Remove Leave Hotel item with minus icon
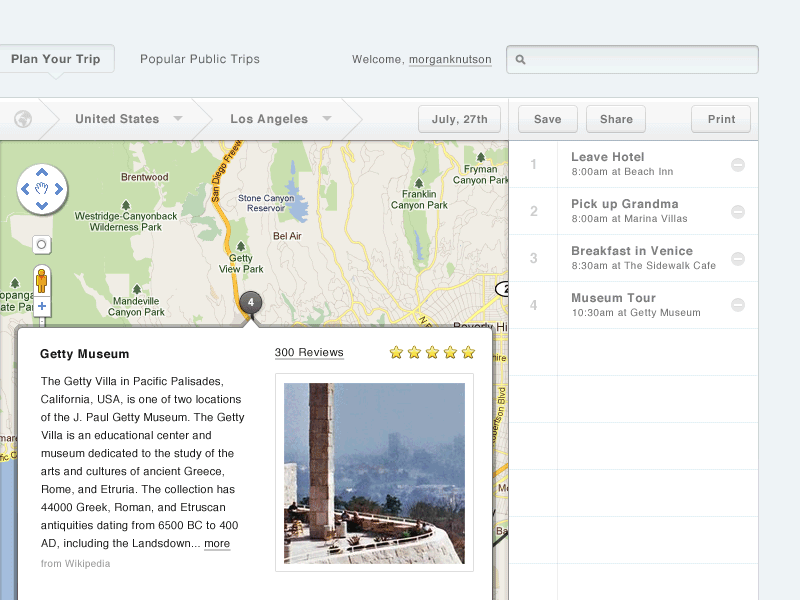 point(738,165)
